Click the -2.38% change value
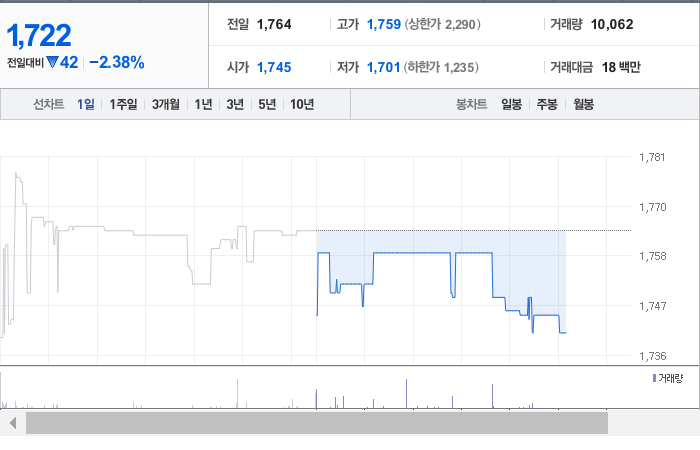The height and width of the screenshot is (450, 700). pyautogui.click(x=117, y=62)
